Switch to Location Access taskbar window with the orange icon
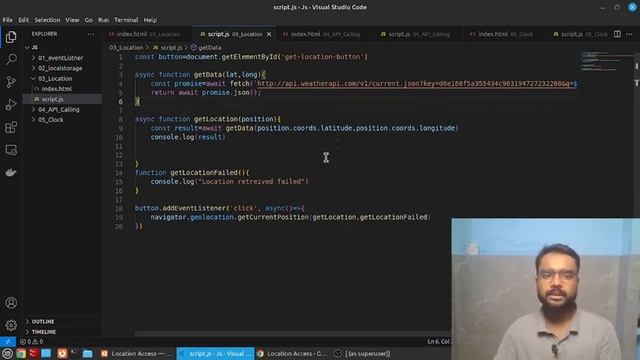The image size is (640, 360). pyautogui.click(x=136, y=353)
